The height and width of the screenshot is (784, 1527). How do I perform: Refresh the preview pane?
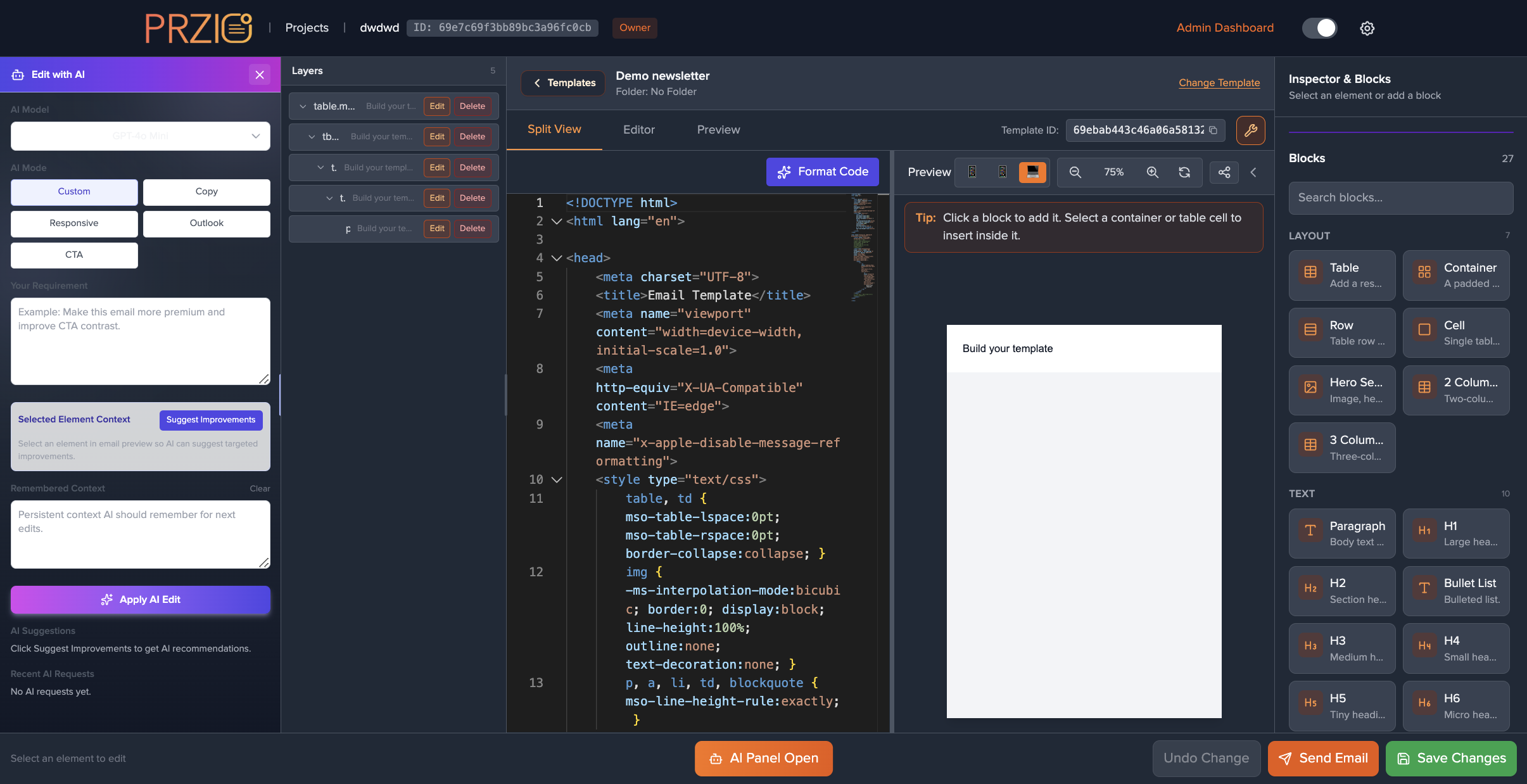(x=1184, y=172)
